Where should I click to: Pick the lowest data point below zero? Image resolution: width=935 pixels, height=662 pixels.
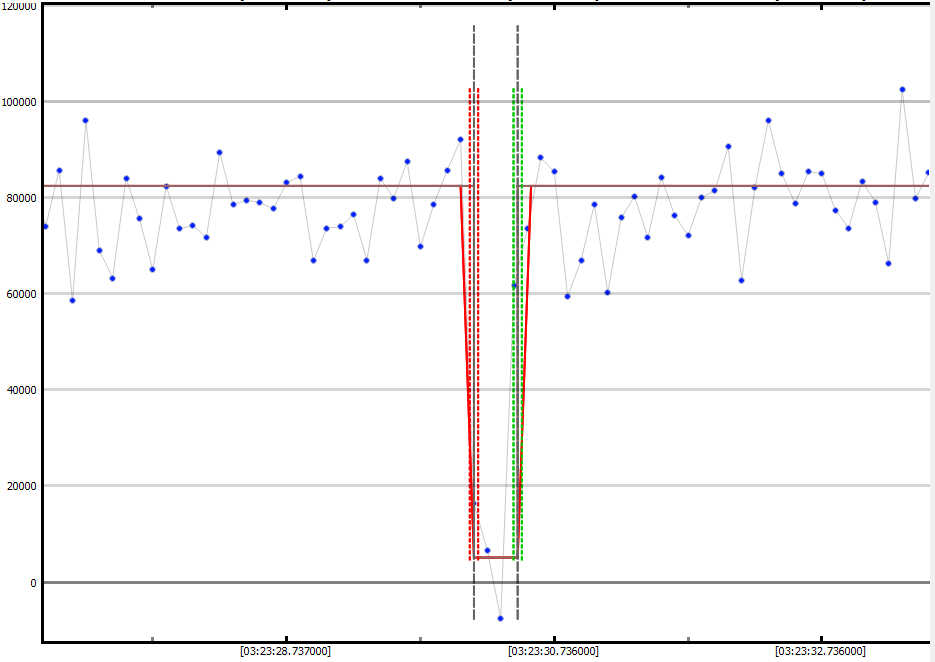tap(500, 618)
